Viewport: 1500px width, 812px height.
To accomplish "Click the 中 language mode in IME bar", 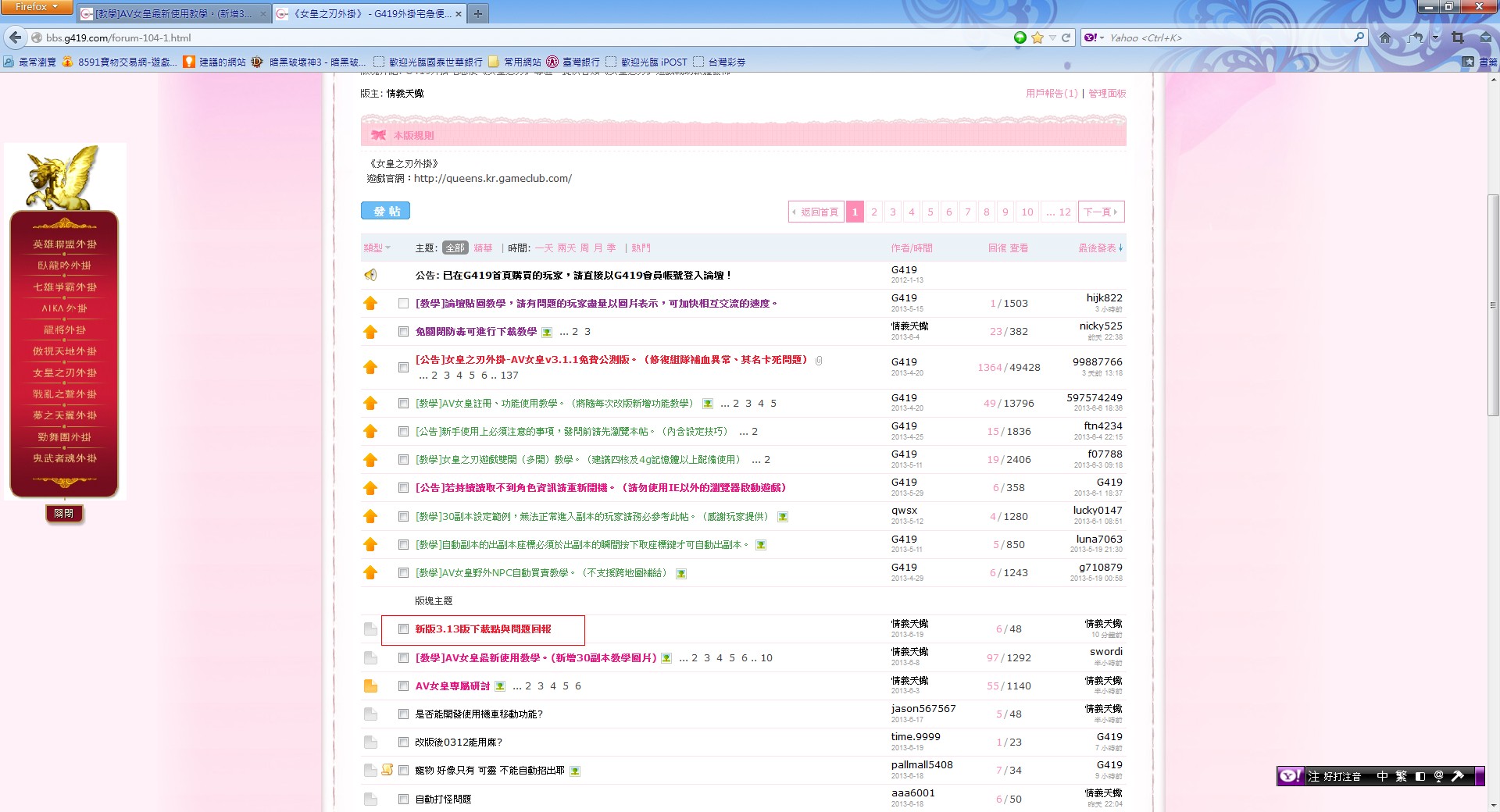I will (1383, 776).
